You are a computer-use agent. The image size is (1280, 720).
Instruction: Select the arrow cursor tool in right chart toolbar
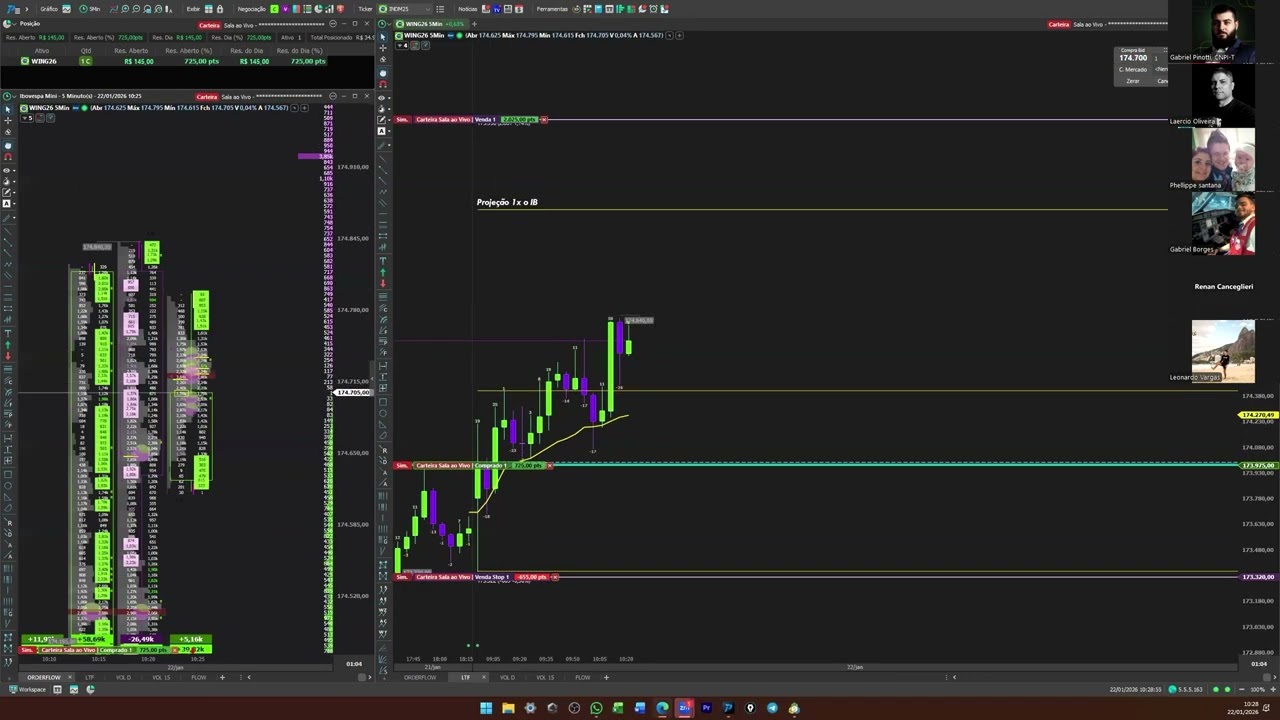pyautogui.click(x=383, y=37)
